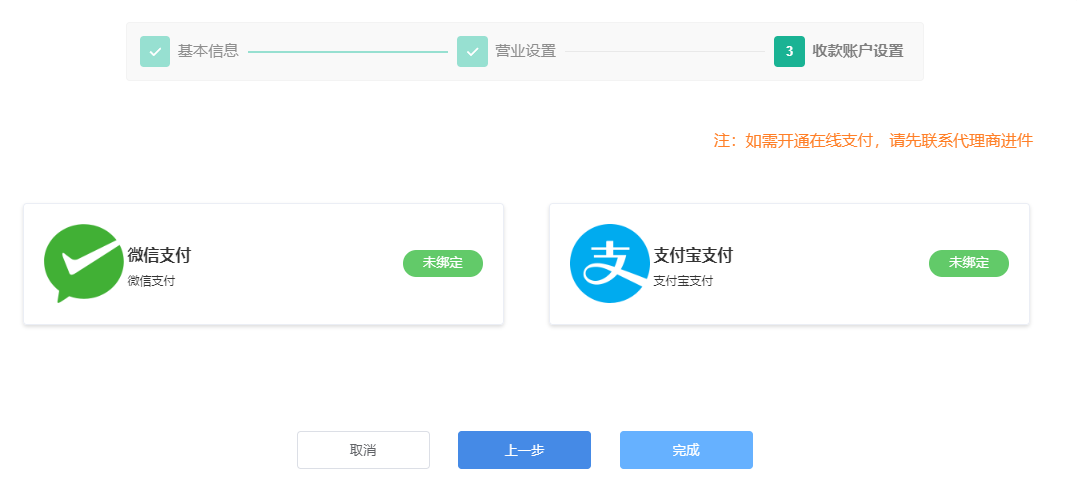Viewport: 1077px width, 484px height.
Task: Click the small 支付宝支付 subtitle text
Action: coord(683,281)
